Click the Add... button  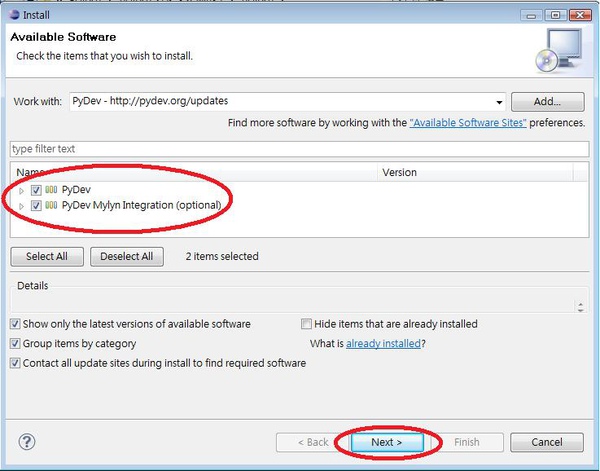coord(548,102)
